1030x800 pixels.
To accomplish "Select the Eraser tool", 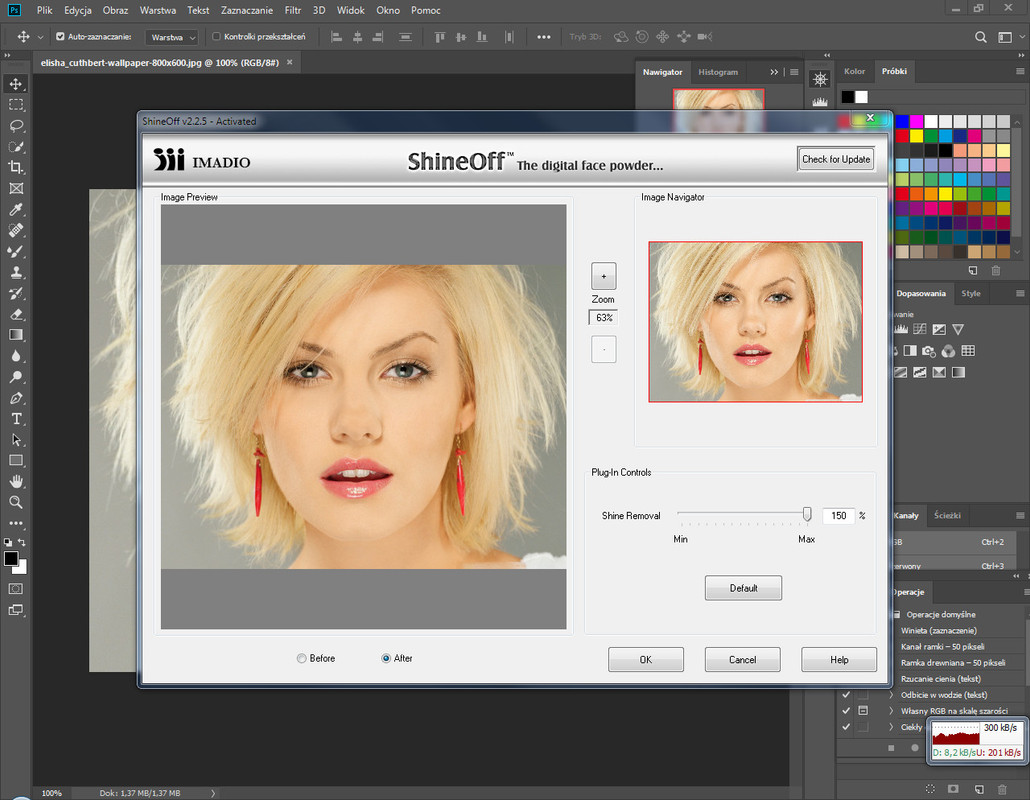I will (x=16, y=314).
